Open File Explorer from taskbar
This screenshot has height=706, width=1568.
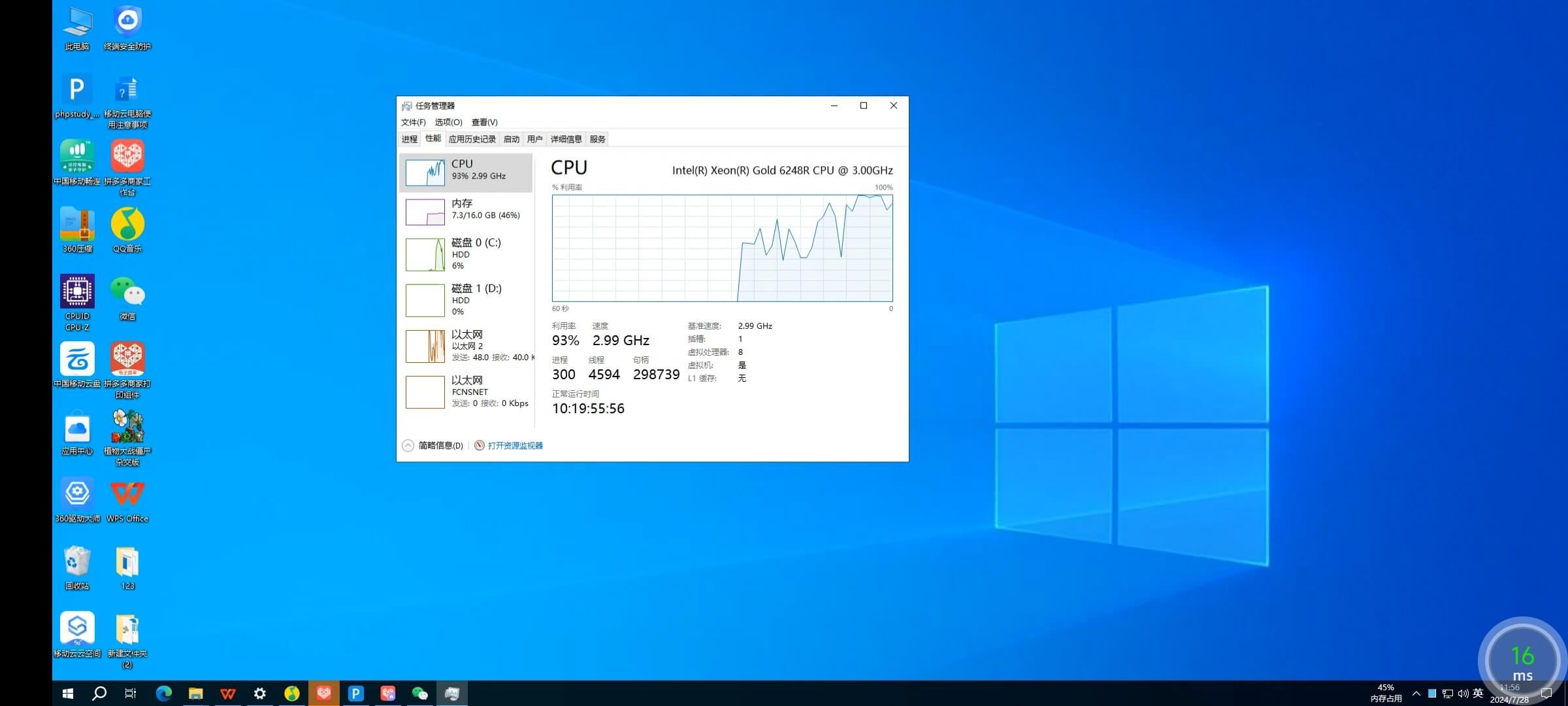(195, 694)
